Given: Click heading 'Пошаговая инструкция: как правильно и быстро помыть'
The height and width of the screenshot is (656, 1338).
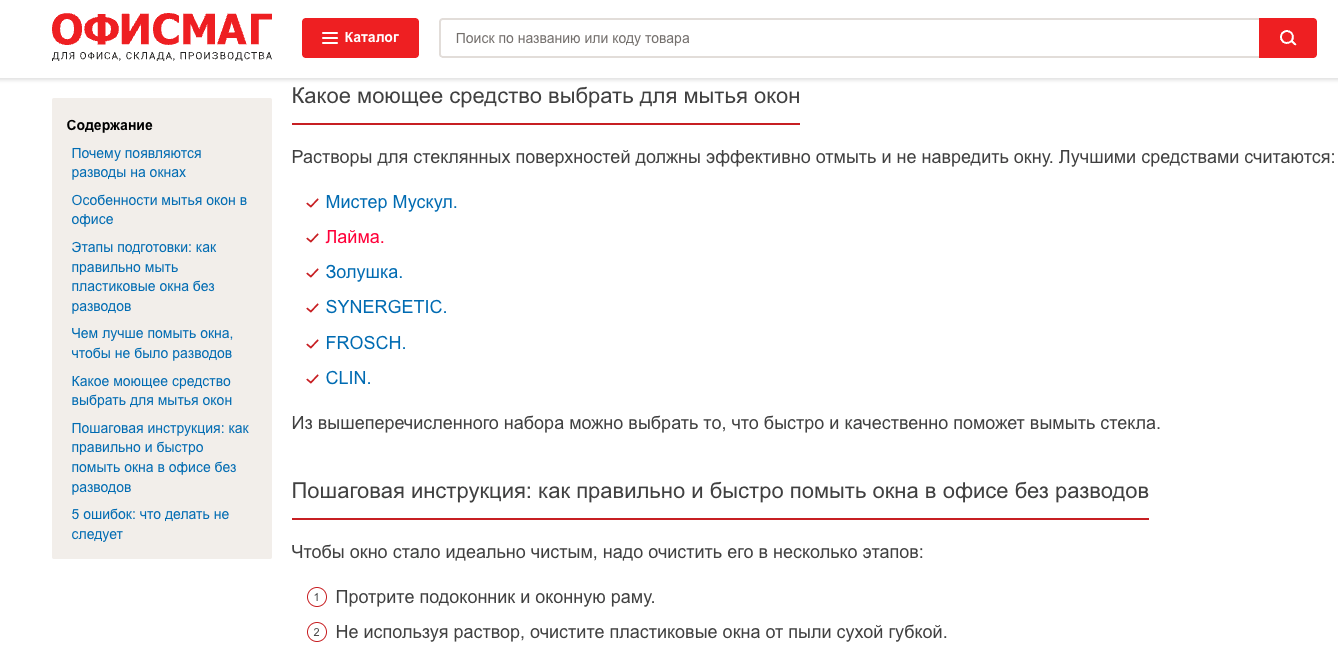Looking at the screenshot, I should click(x=720, y=491).
